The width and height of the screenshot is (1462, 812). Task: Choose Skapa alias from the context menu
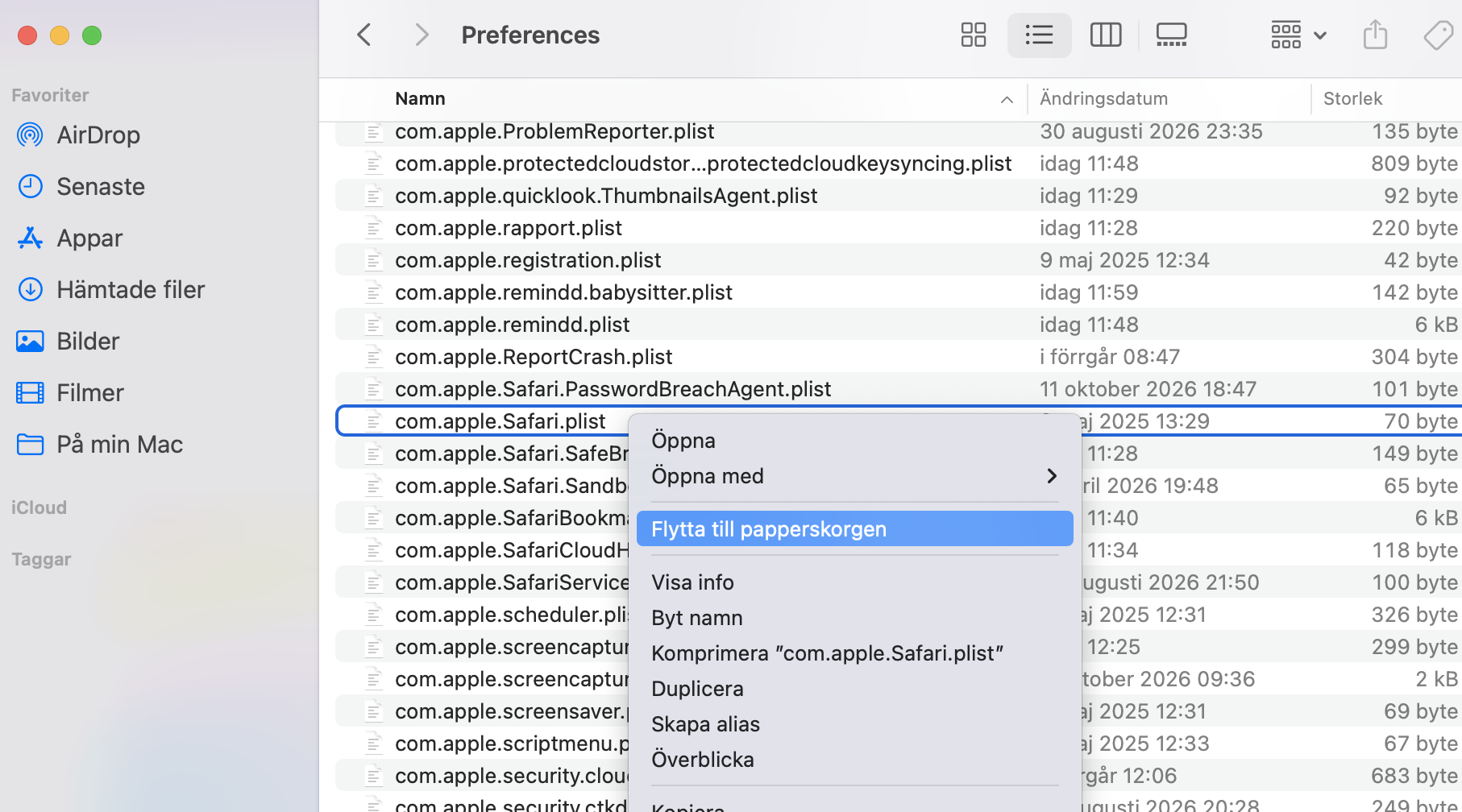pyautogui.click(x=854, y=724)
